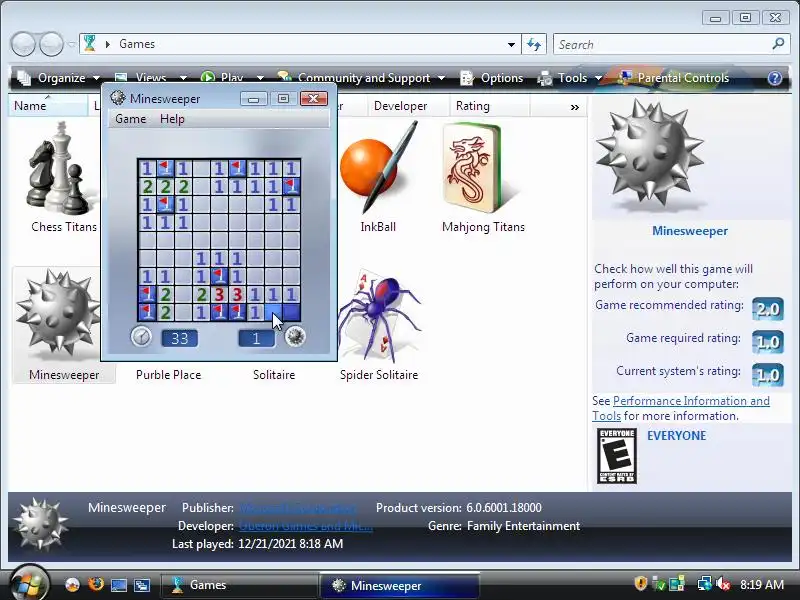The width and height of the screenshot is (800, 600).
Task: Expand the Views dropdown arrow
Action: point(183,78)
